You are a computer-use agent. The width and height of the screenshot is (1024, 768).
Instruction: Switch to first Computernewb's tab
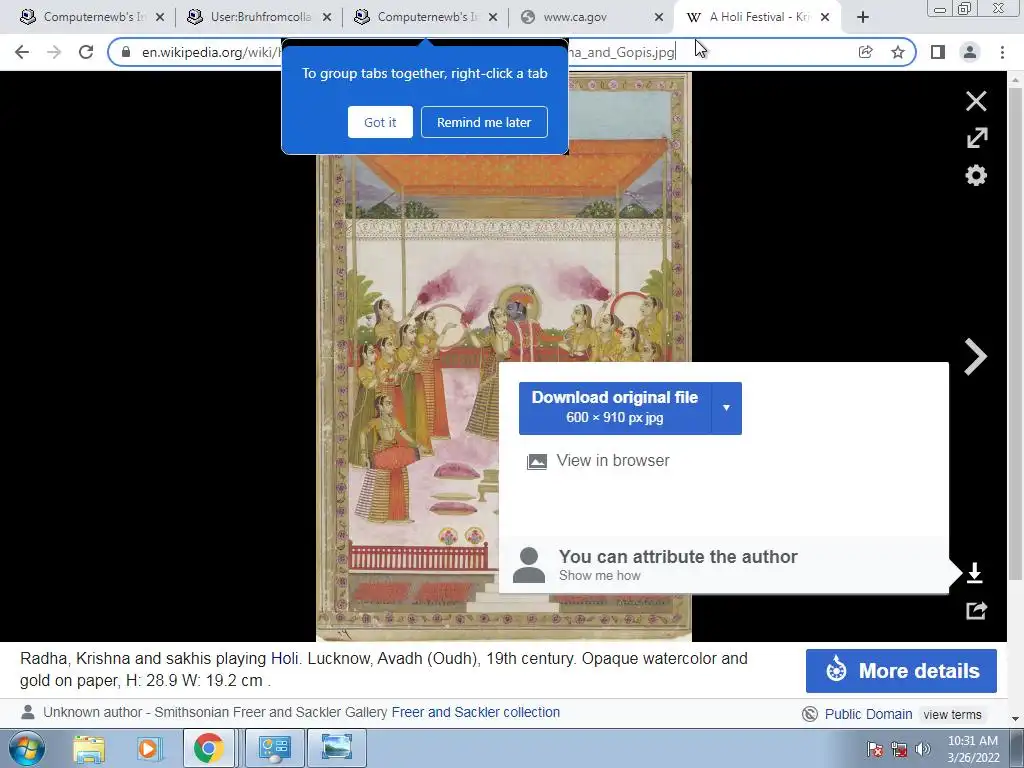point(92,18)
